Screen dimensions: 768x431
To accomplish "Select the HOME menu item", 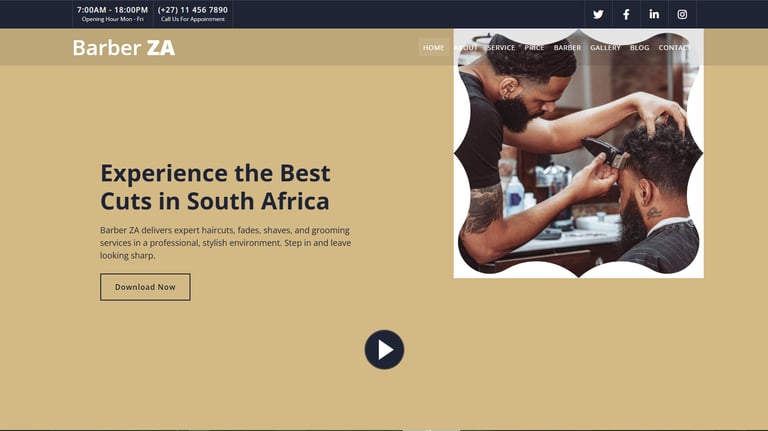I will (433, 48).
